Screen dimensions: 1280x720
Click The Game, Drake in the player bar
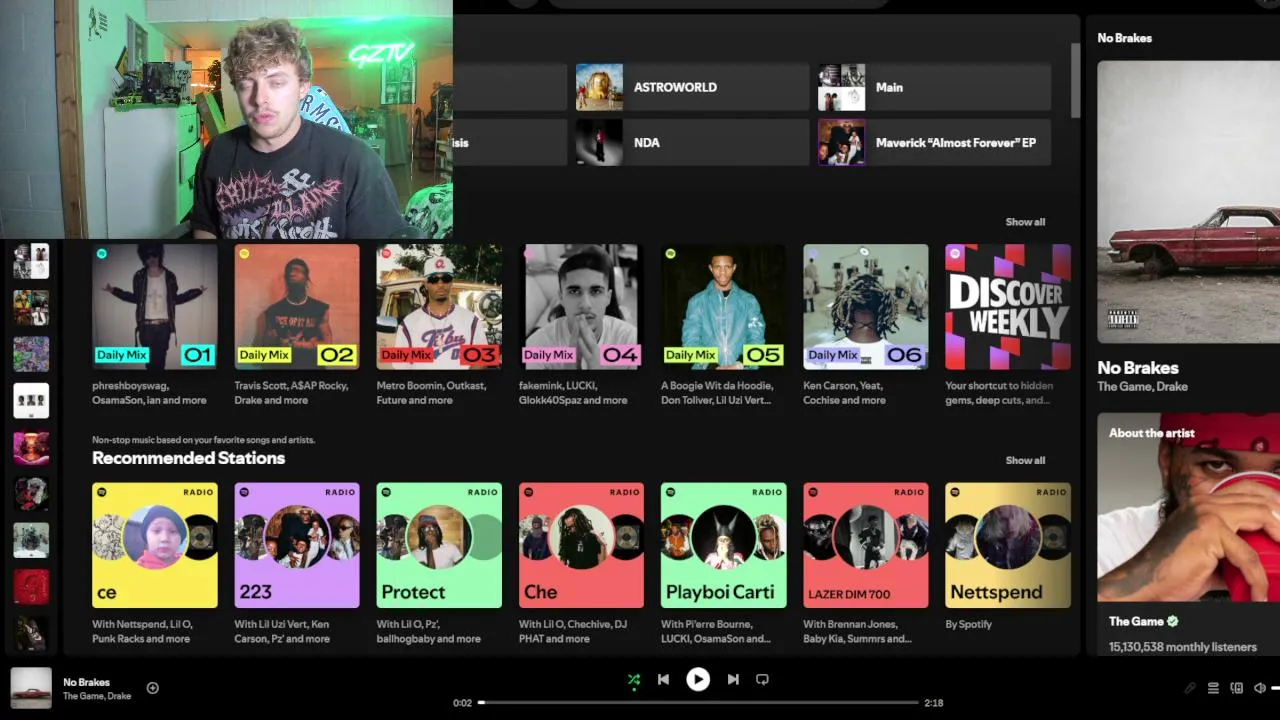[97, 696]
